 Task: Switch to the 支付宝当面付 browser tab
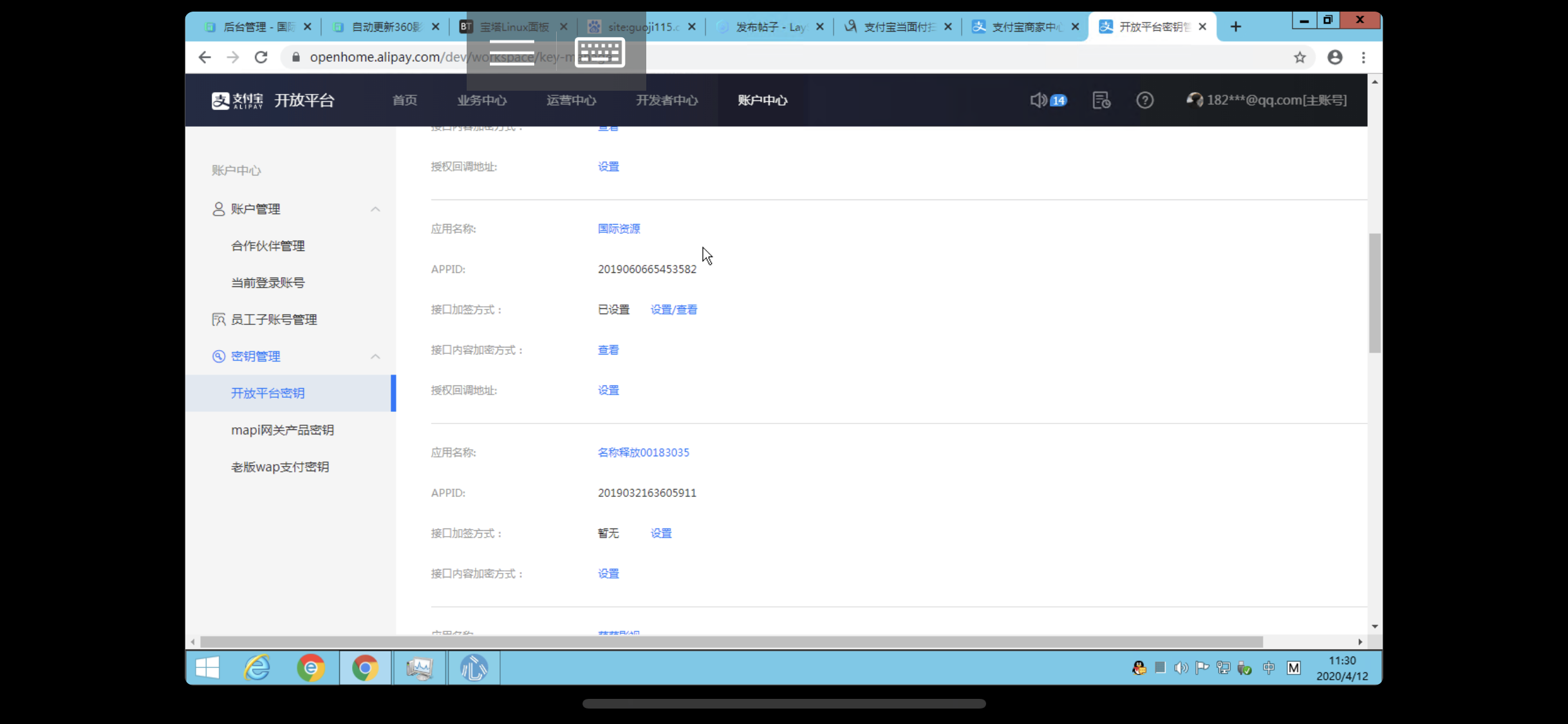tap(899, 26)
